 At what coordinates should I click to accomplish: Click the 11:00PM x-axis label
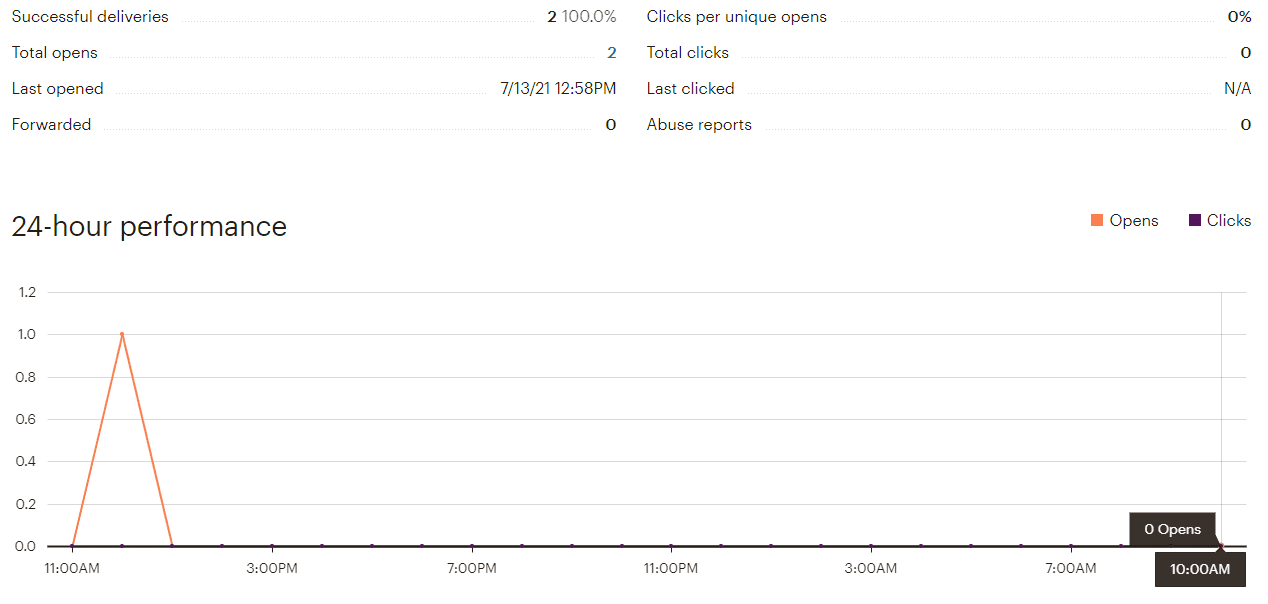pyautogui.click(x=671, y=569)
